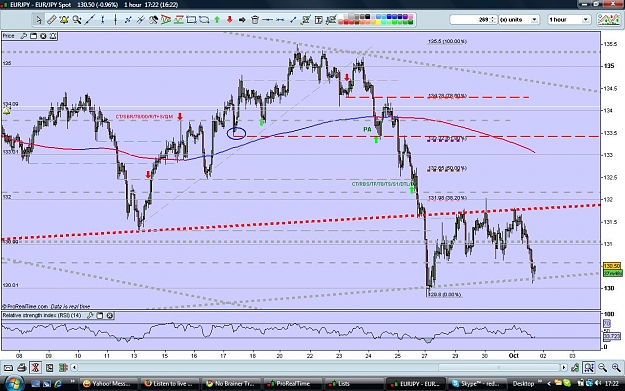Click the green link icon near zoom
The height and width of the screenshot is (391, 625).
(575, 367)
